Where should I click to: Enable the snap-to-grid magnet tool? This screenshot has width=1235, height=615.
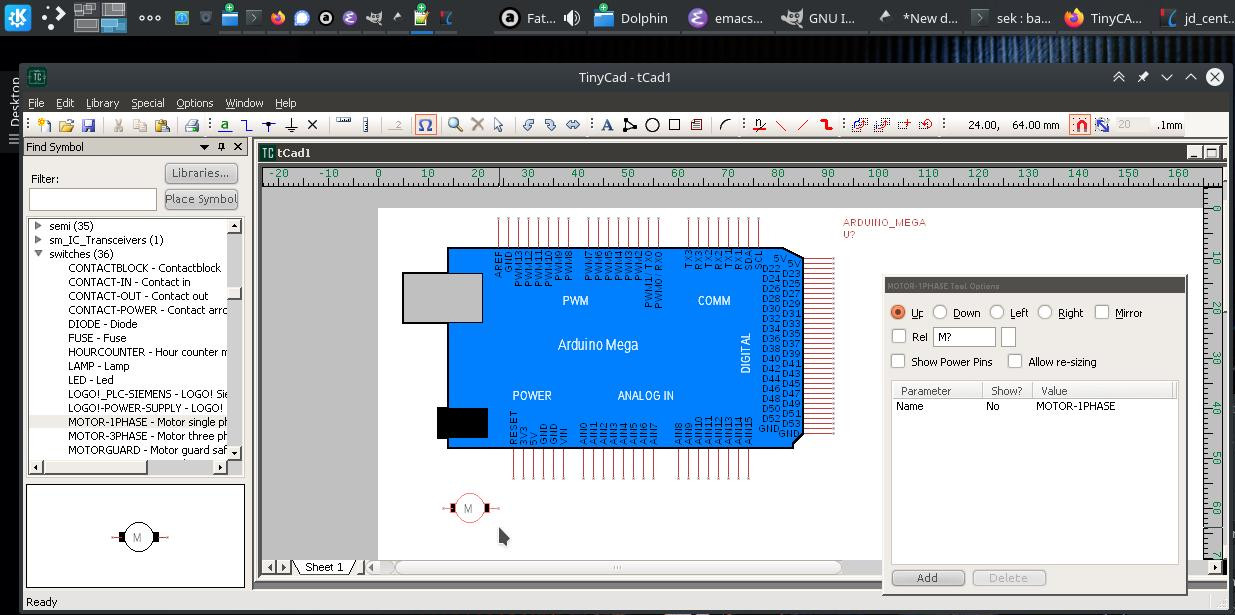pos(1081,125)
